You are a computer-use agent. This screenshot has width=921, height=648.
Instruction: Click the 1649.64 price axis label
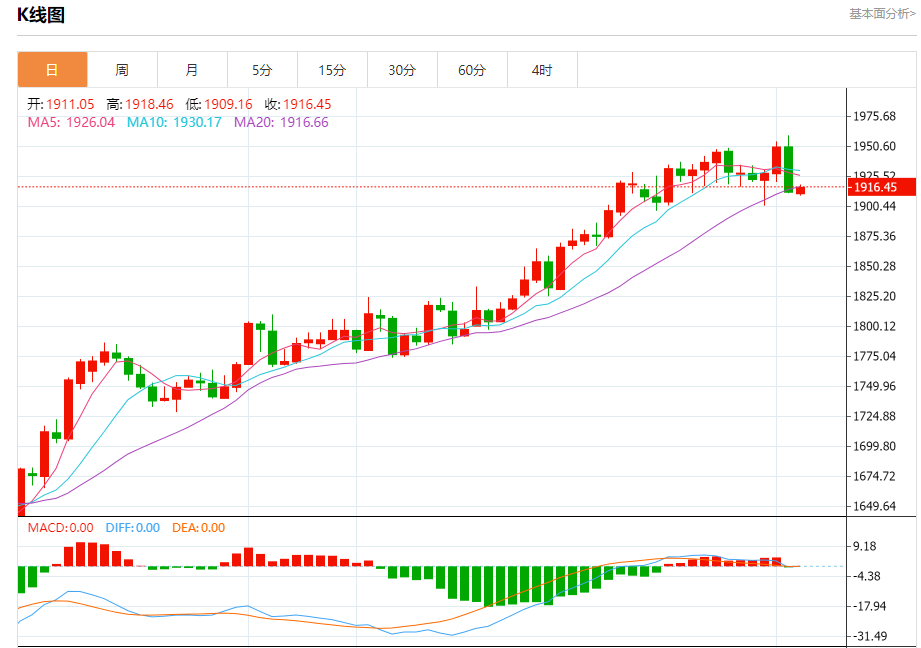tap(874, 506)
